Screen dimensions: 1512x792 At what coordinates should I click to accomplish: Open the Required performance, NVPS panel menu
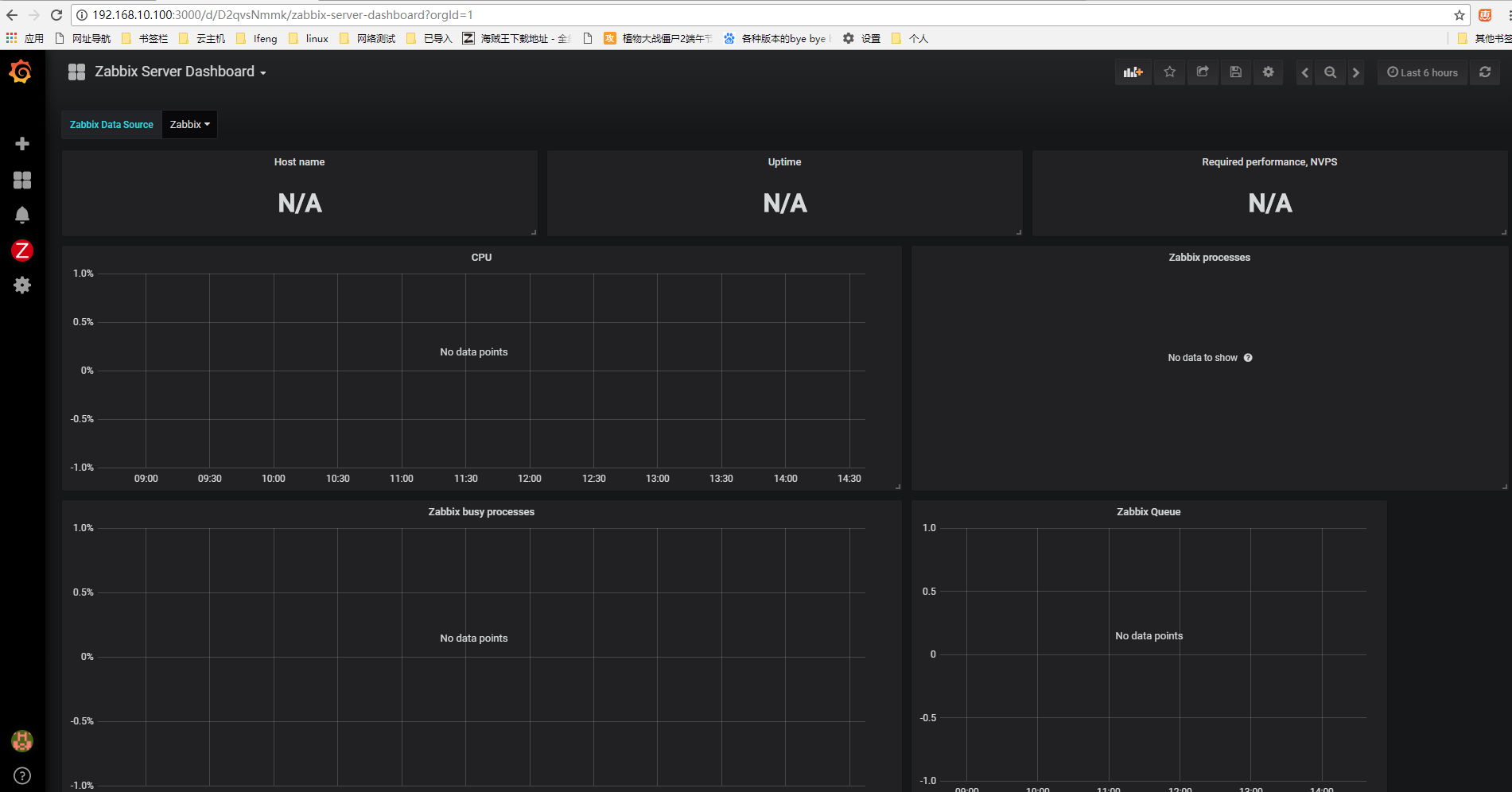tap(1269, 162)
